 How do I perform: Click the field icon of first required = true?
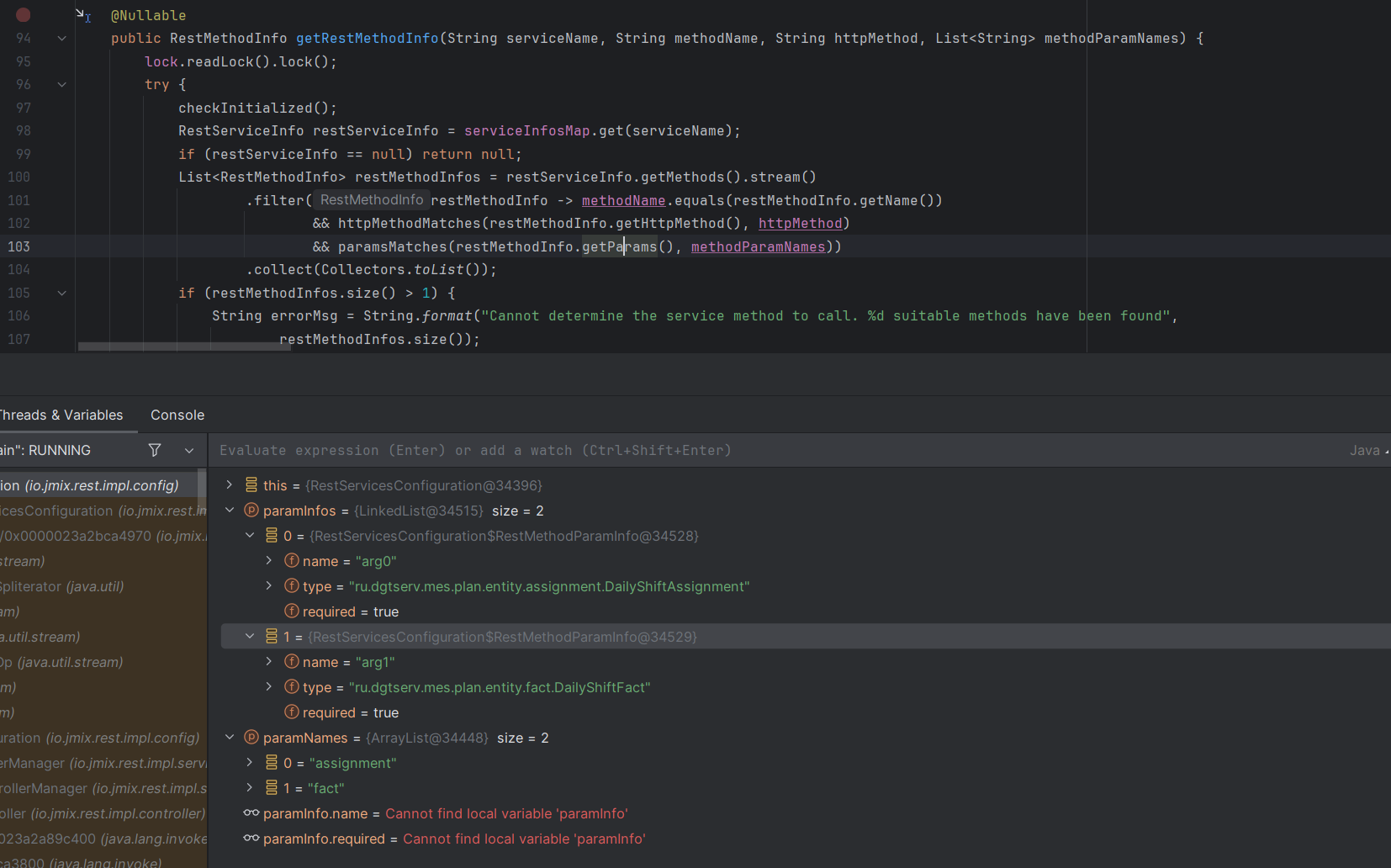pyautogui.click(x=292, y=611)
